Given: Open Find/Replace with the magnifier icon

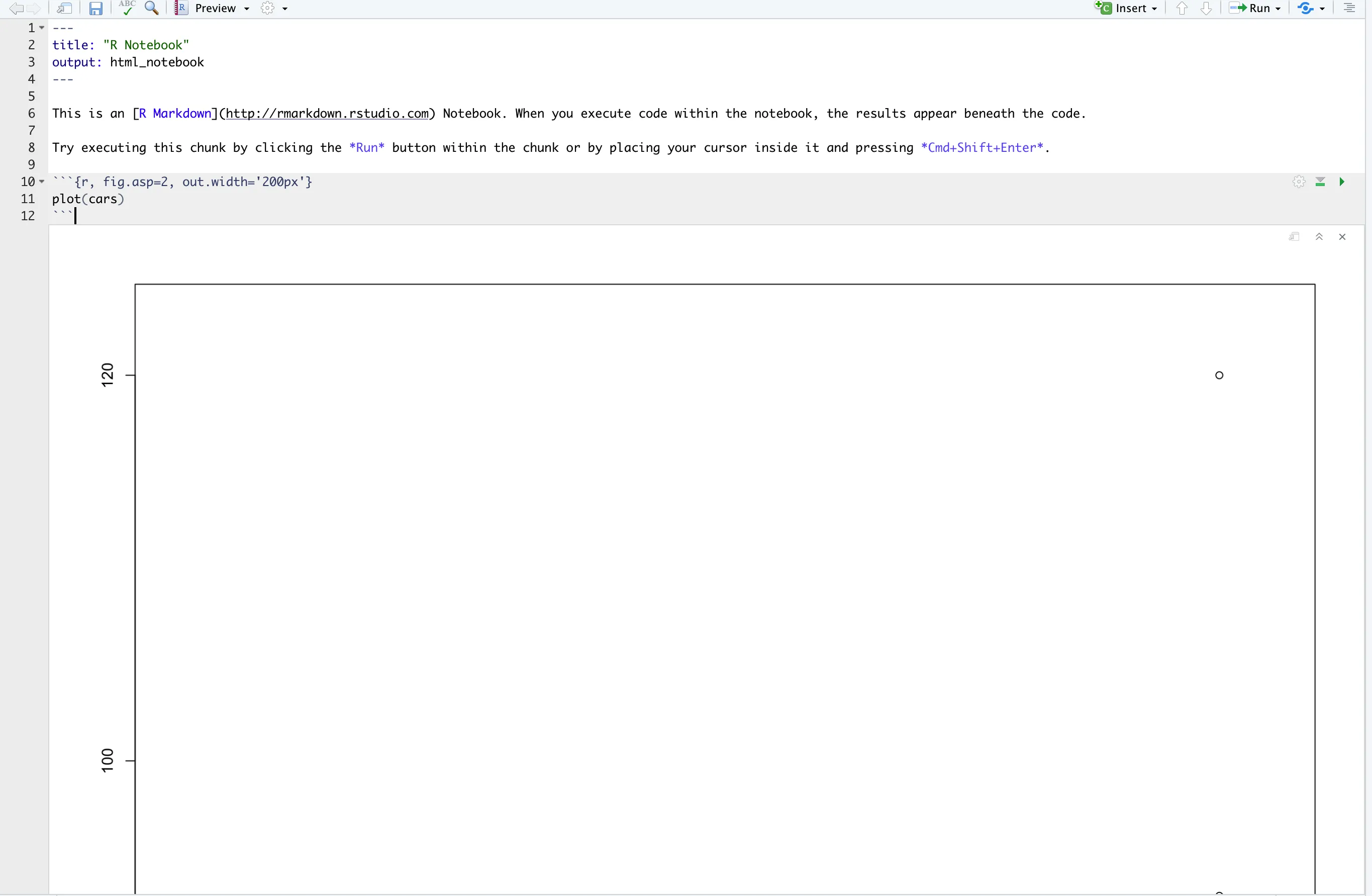Looking at the screenshot, I should pyautogui.click(x=152, y=8).
